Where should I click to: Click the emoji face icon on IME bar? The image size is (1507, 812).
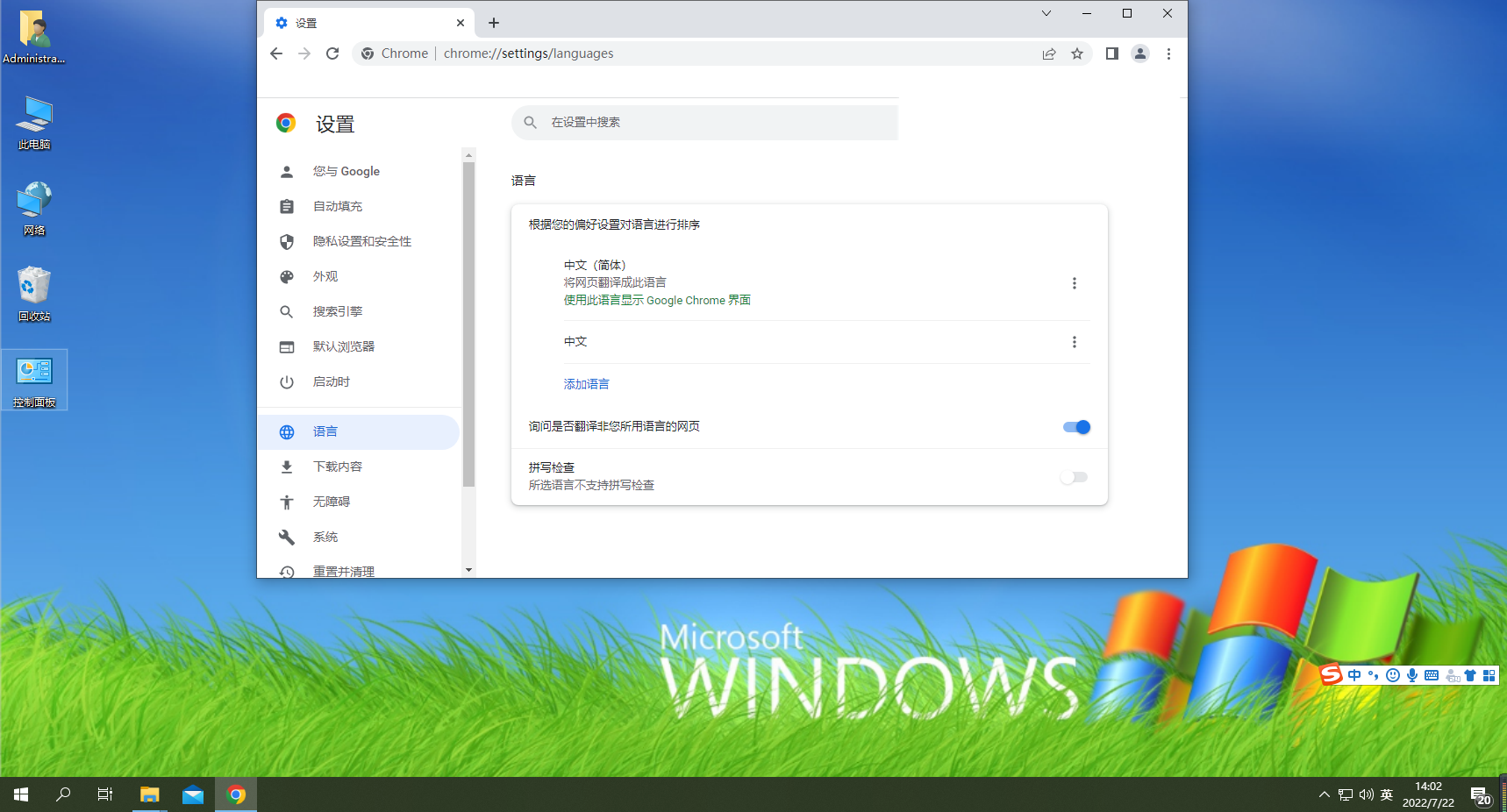pyautogui.click(x=1393, y=675)
